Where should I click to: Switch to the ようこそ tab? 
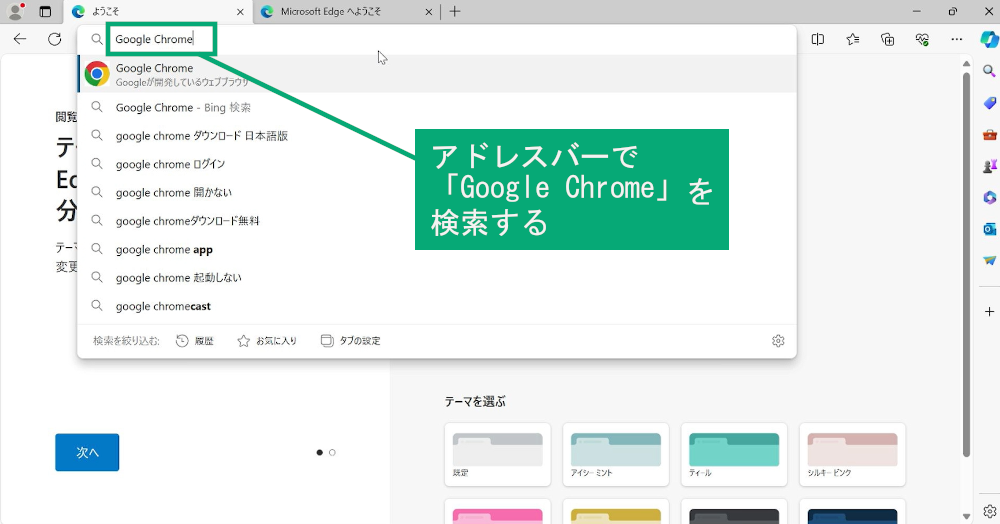158,11
